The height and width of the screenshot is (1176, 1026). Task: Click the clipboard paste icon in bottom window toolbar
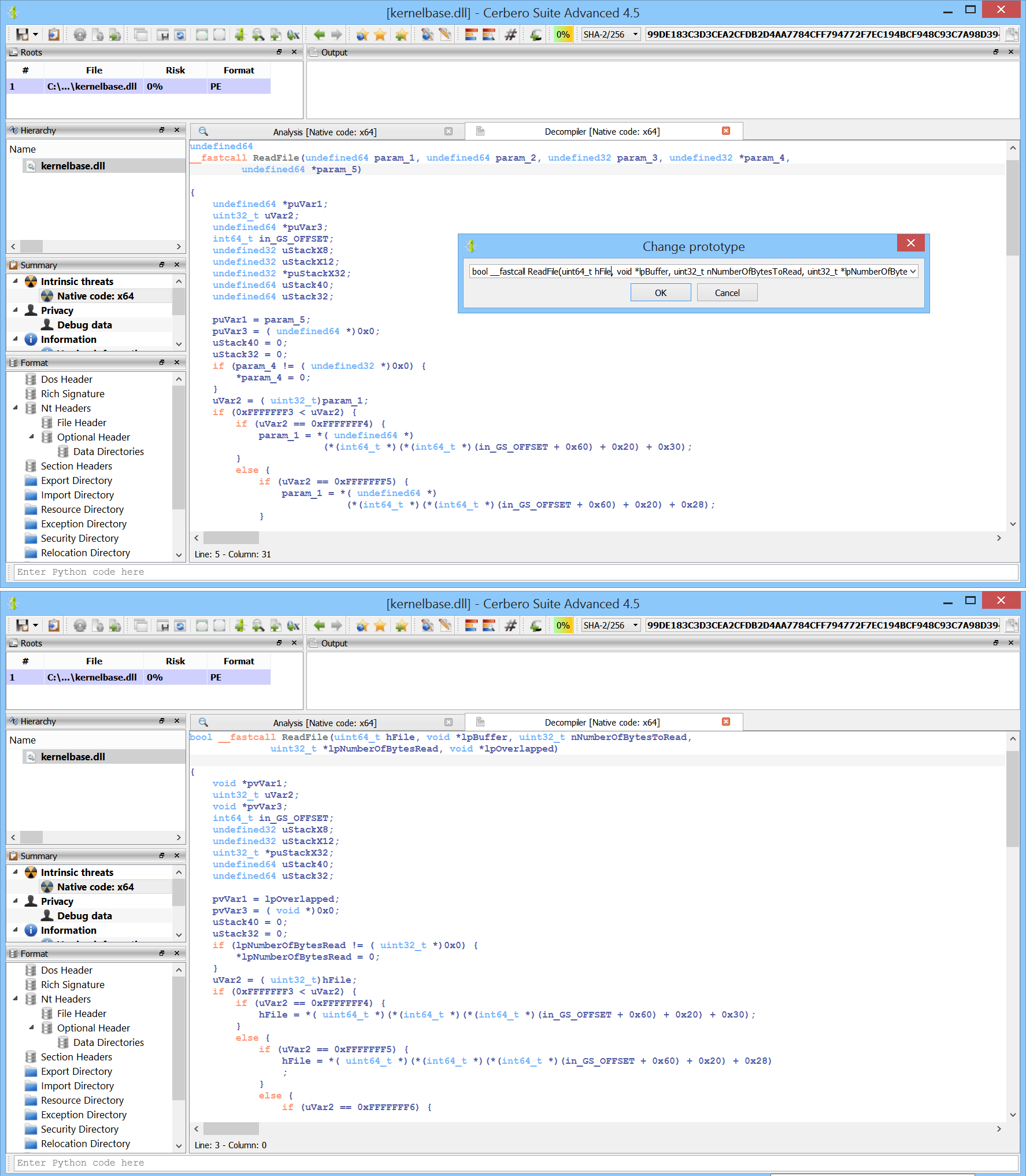(54, 626)
